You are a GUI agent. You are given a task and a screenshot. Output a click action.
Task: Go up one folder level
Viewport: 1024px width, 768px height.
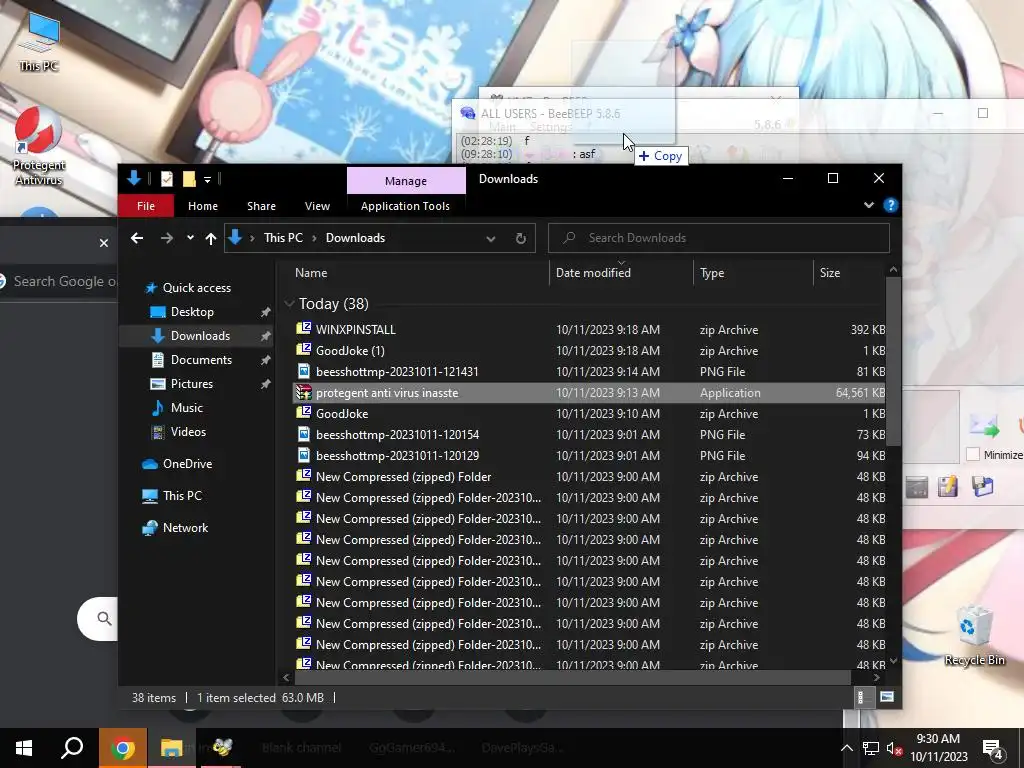tap(210, 238)
